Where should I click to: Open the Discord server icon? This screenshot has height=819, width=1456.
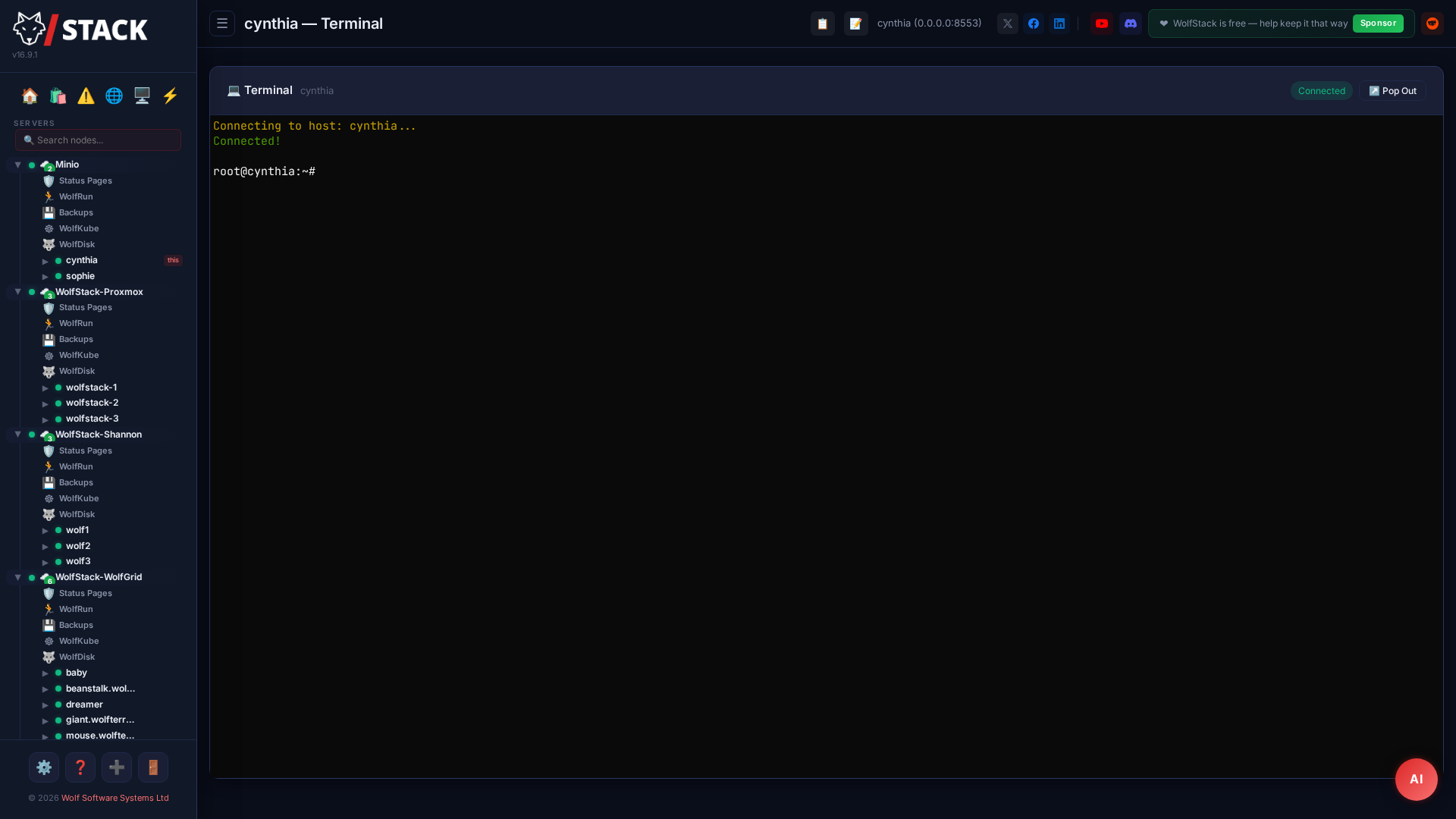click(1131, 24)
